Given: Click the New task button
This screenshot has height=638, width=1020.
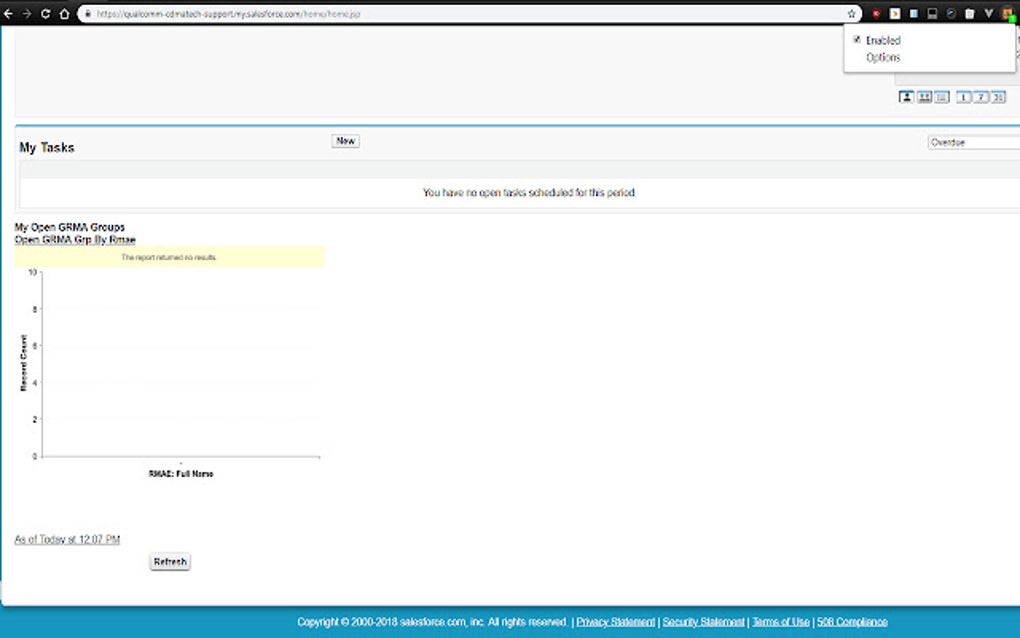Looking at the screenshot, I should [344, 140].
